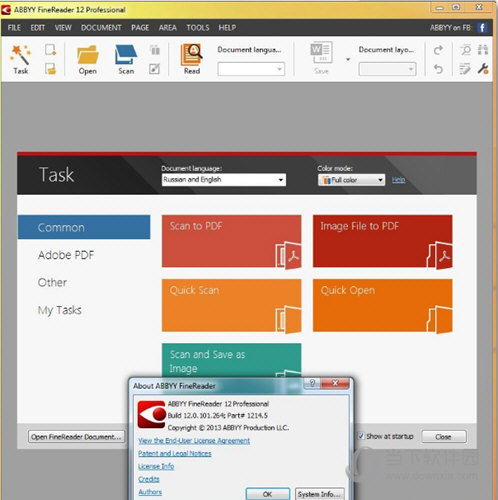Click the ABBYY FineReader title bar logo
This screenshot has width=498, height=500.
(6, 10)
